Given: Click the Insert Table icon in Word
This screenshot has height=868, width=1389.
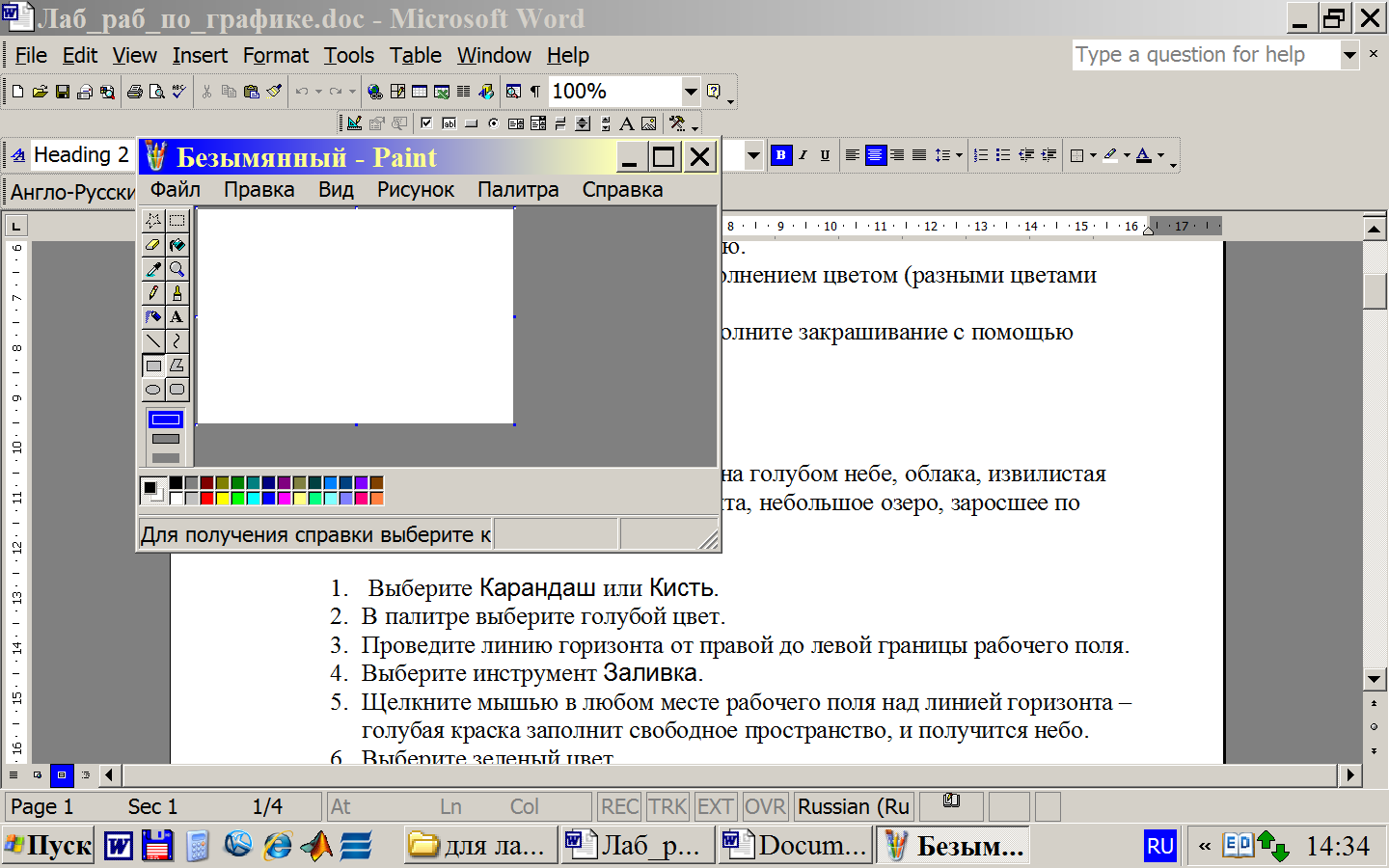Looking at the screenshot, I should point(420,92).
